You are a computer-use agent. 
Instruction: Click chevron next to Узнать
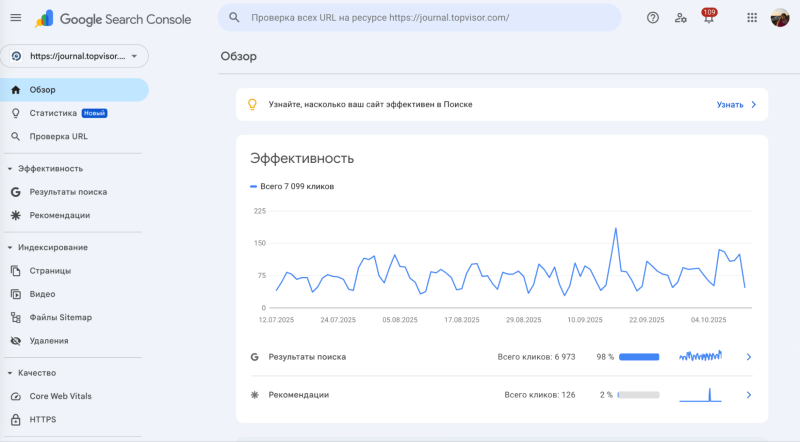tap(754, 105)
